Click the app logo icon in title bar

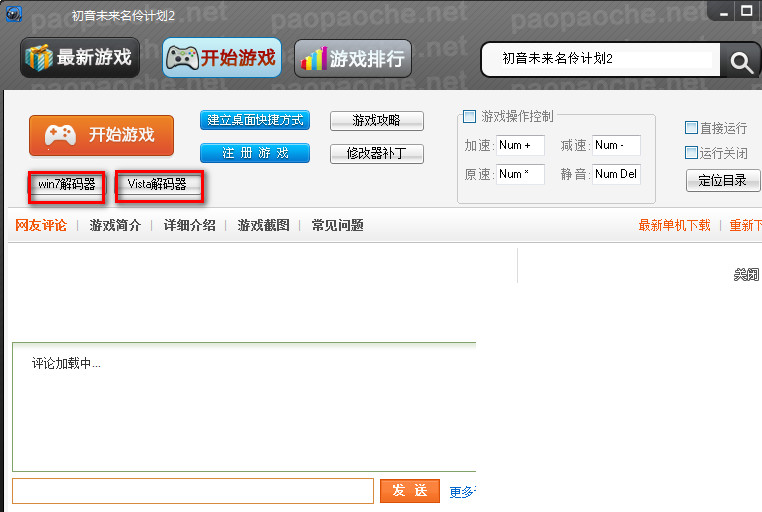14,14
